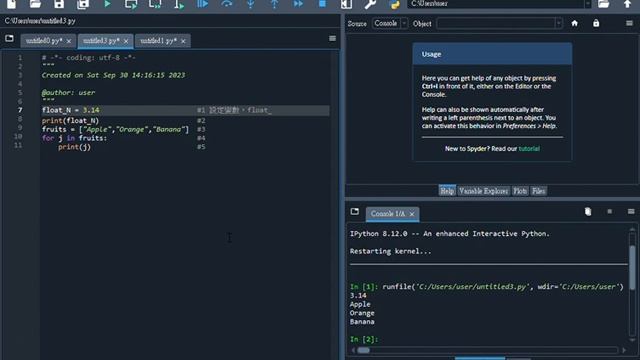Open the Plots tab
This screenshot has width=640, height=360.
(520, 191)
